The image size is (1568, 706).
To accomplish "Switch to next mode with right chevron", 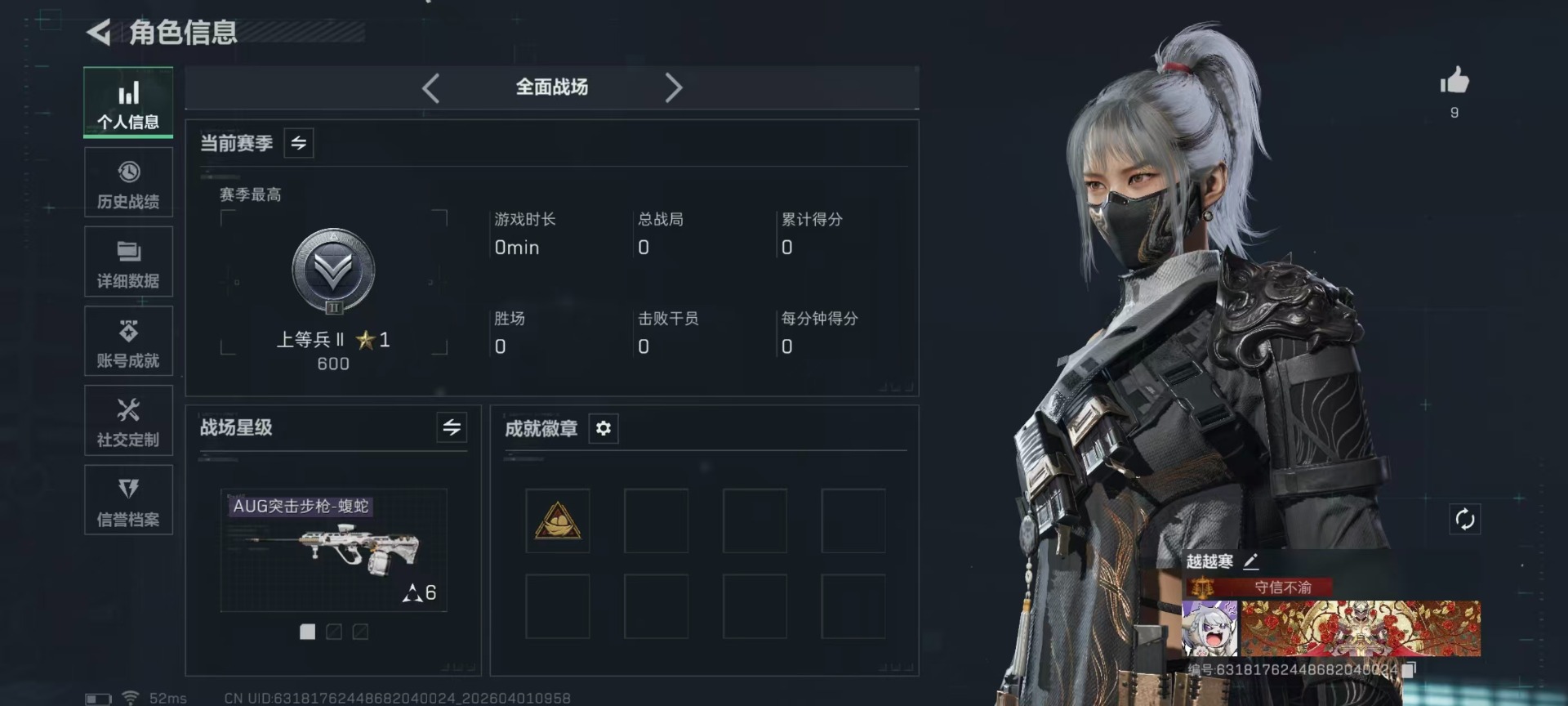I will tap(673, 87).
